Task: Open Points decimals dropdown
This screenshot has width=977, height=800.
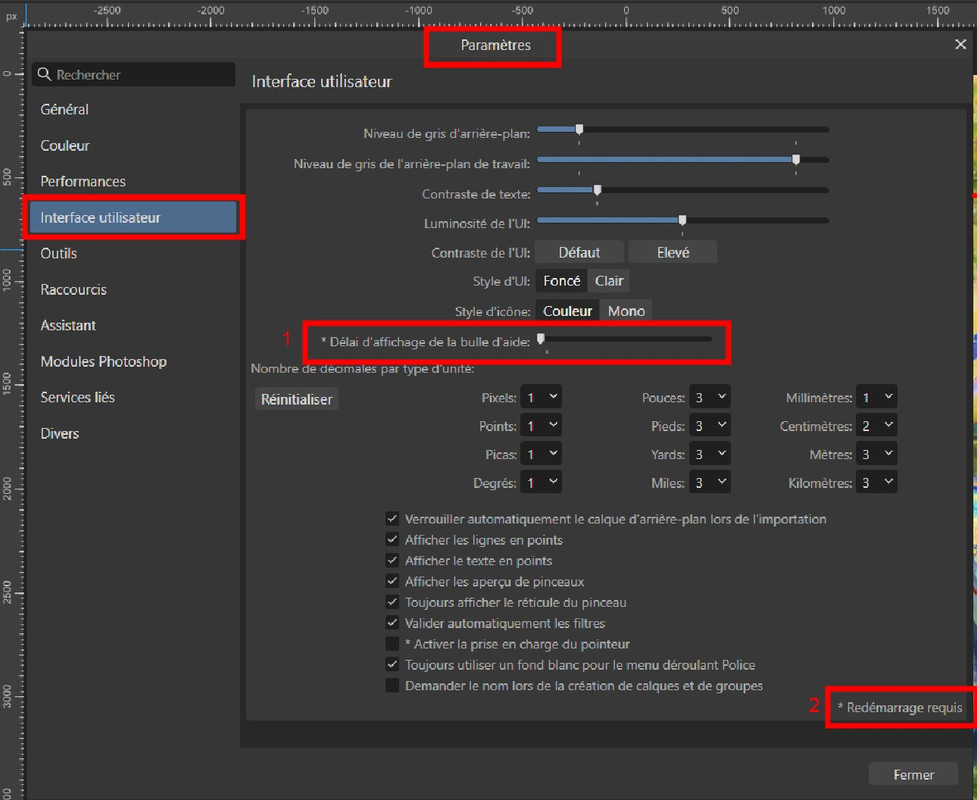Action: (541, 426)
